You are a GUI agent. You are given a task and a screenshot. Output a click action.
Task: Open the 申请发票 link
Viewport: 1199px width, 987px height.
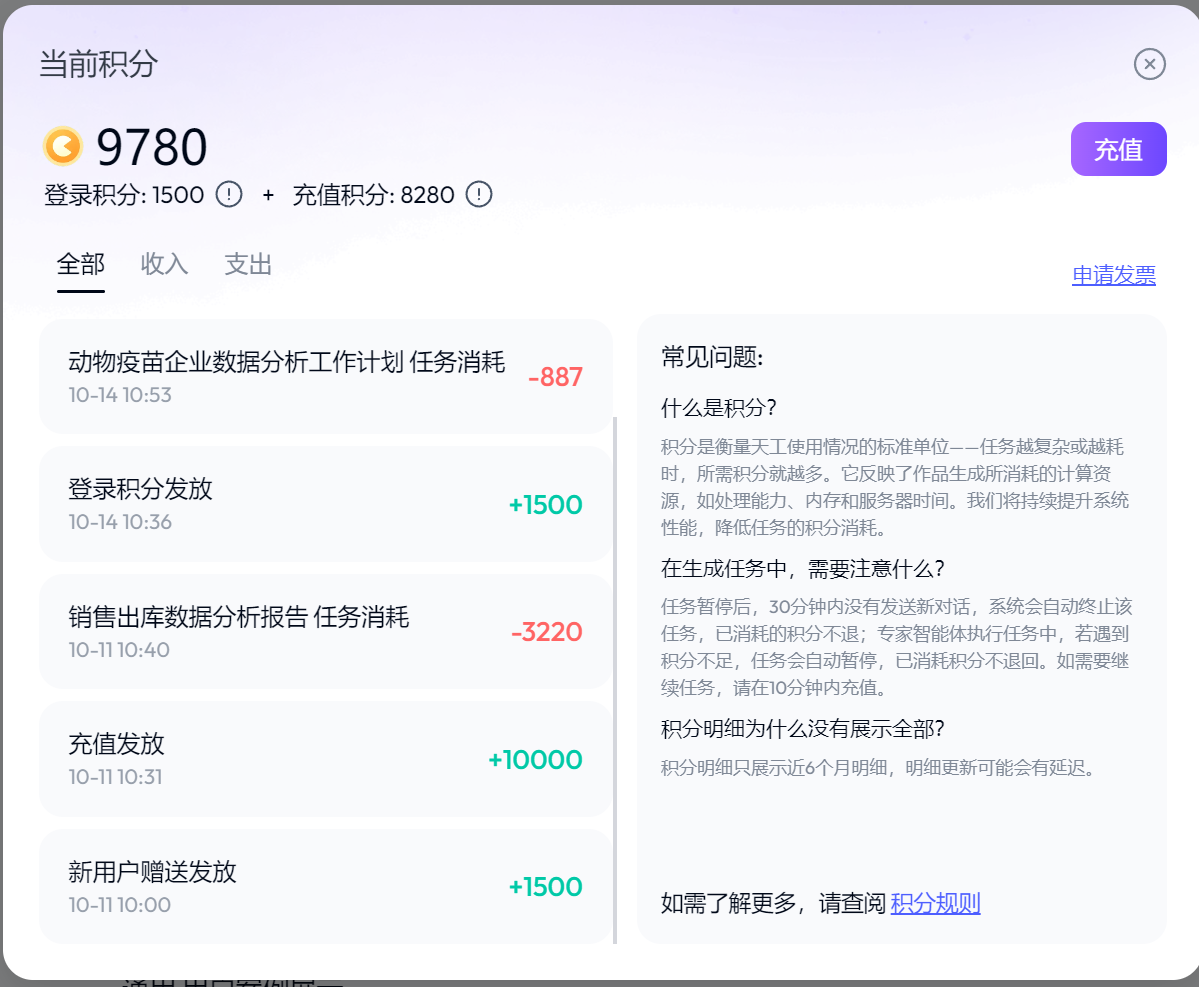pyautogui.click(x=1113, y=275)
